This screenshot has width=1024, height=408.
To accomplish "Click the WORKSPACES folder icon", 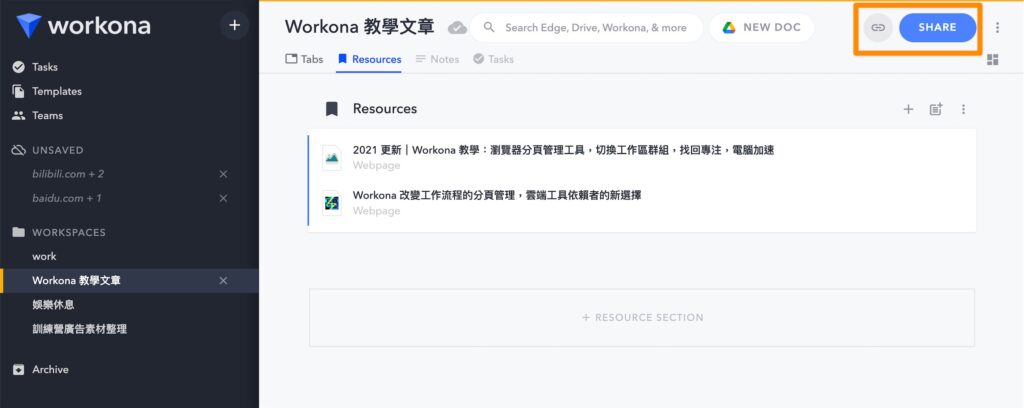I will point(18,232).
